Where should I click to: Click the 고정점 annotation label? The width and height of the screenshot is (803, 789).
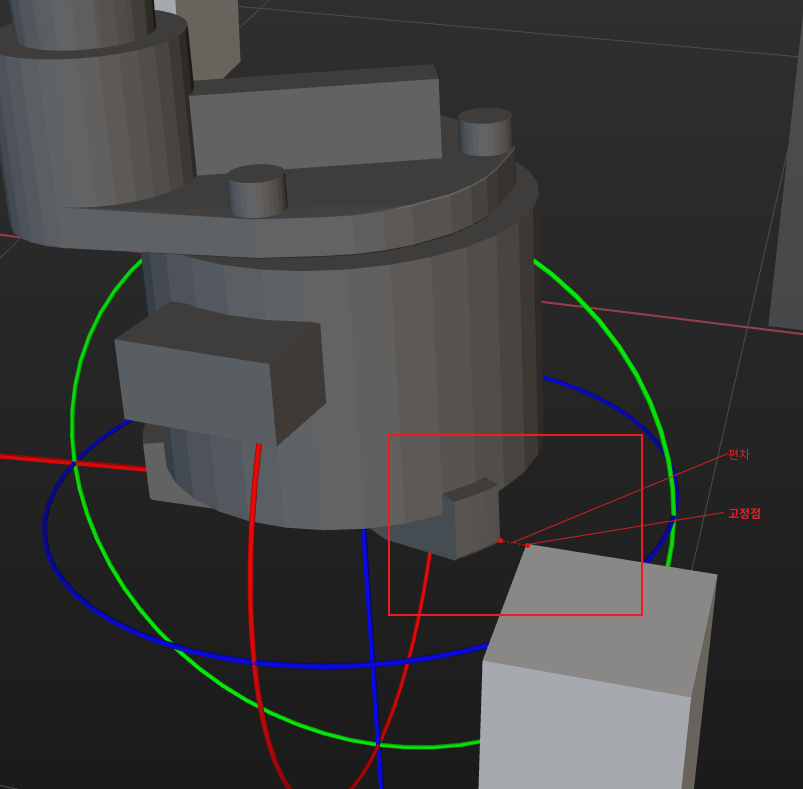(x=744, y=513)
